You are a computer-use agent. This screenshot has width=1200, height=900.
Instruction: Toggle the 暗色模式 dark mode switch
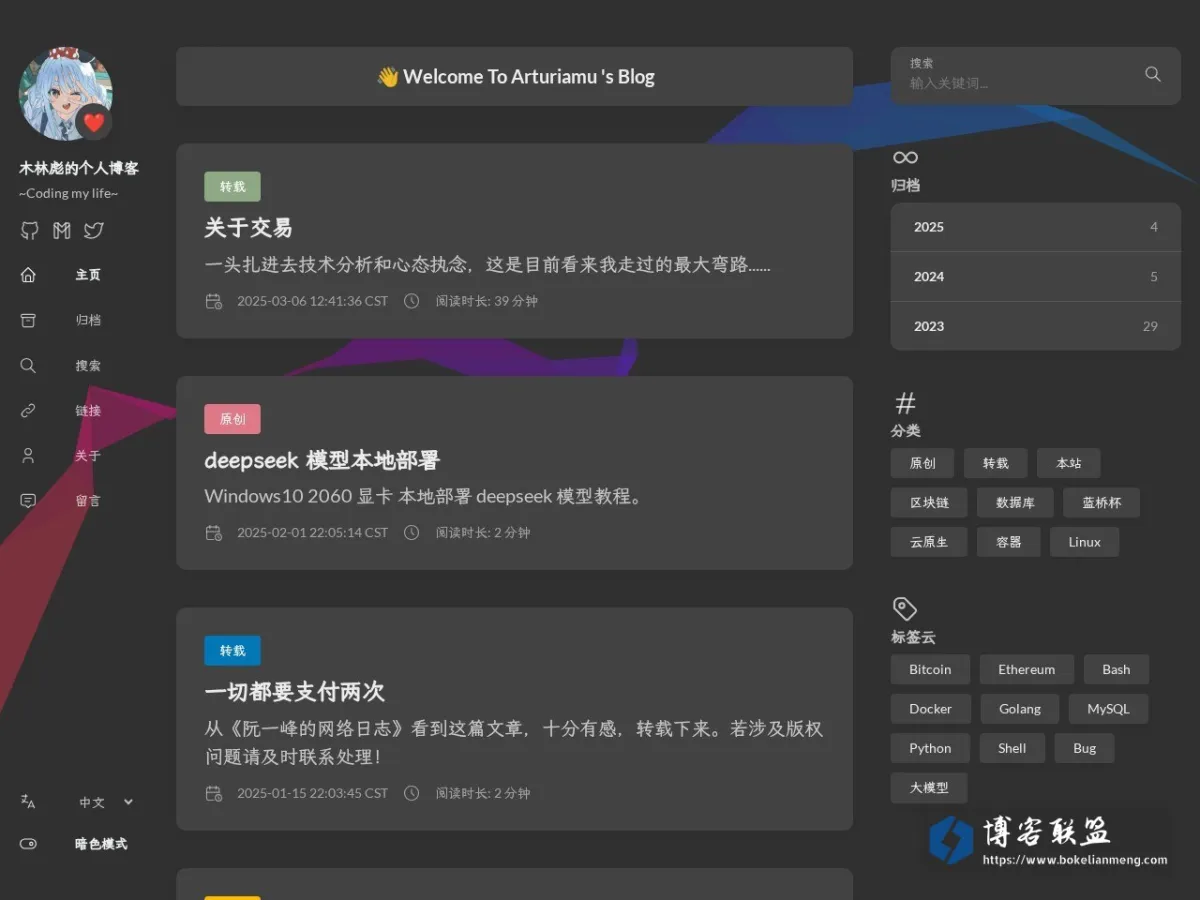pos(28,844)
